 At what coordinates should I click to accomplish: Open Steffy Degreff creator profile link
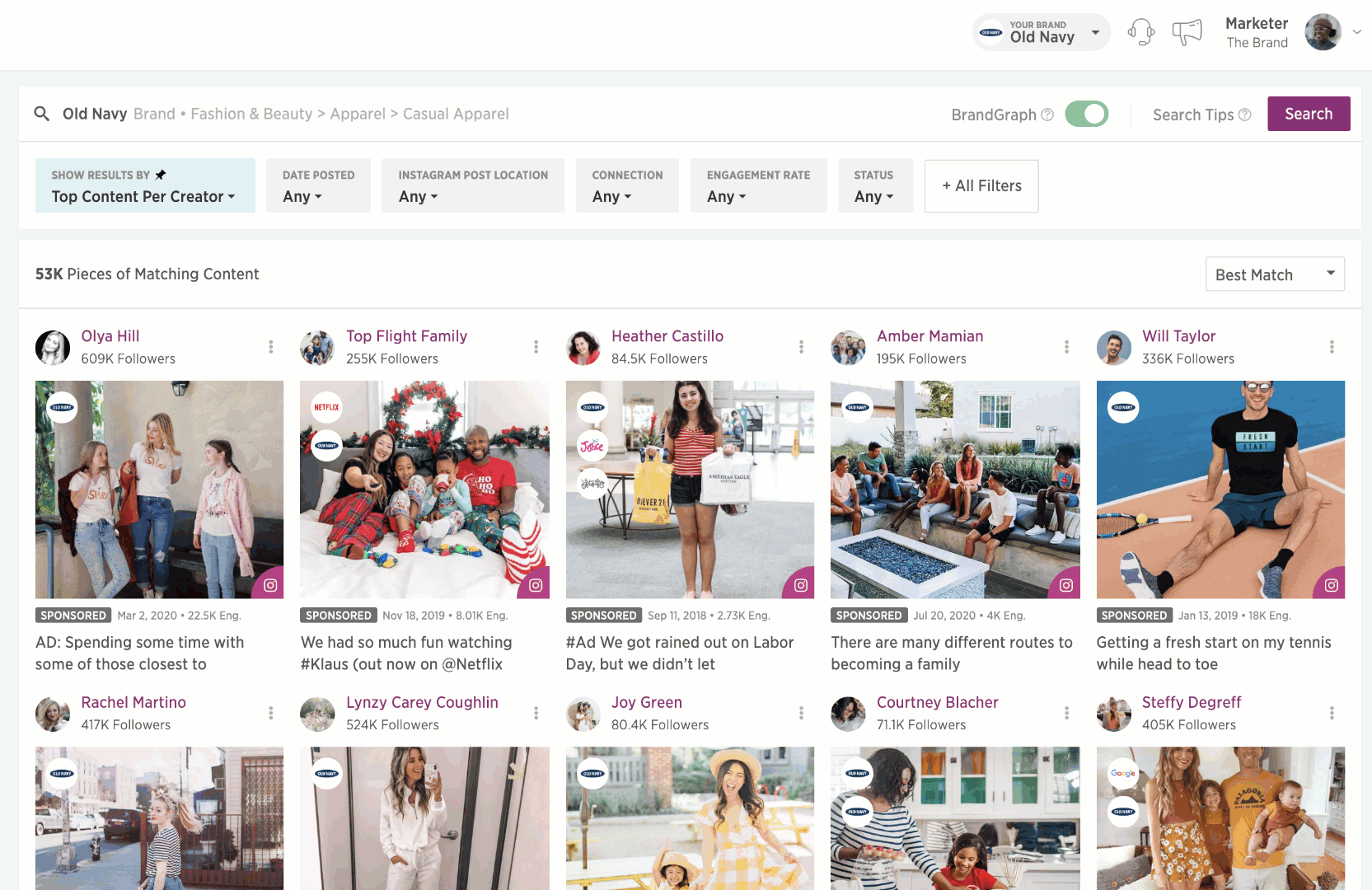tap(1192, 702)
